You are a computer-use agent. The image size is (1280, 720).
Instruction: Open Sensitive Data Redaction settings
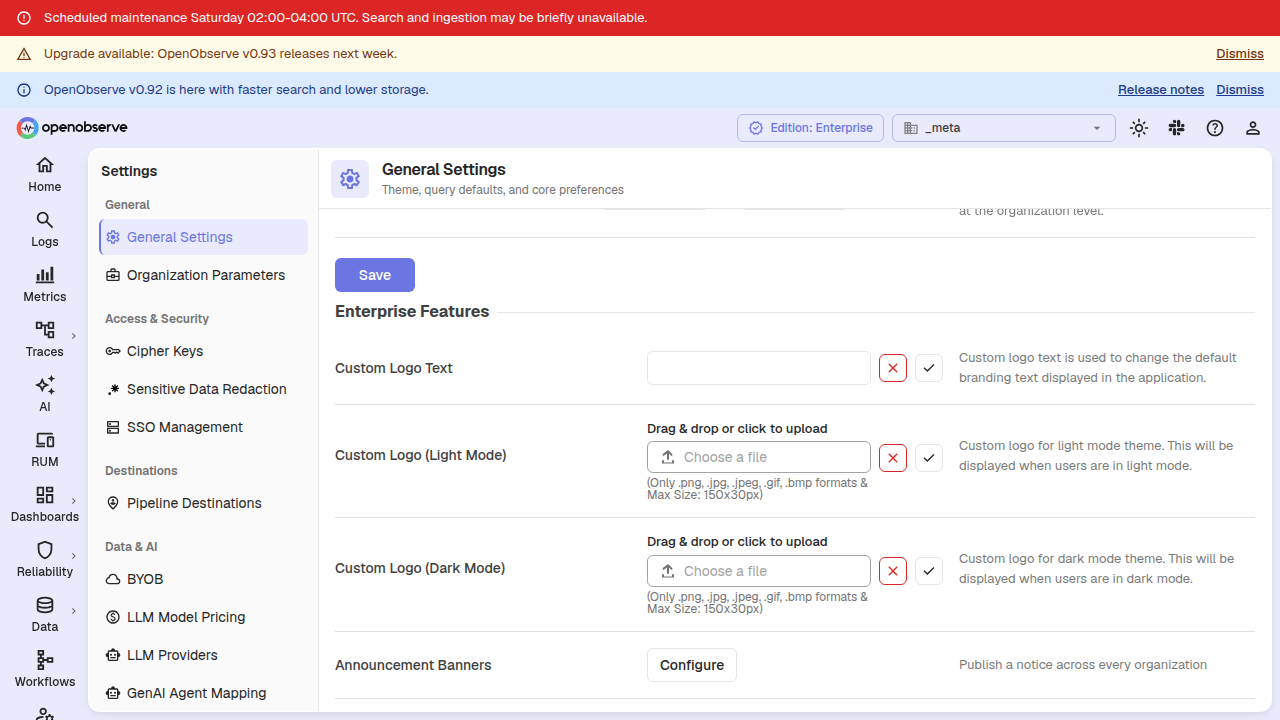point(204,389)
